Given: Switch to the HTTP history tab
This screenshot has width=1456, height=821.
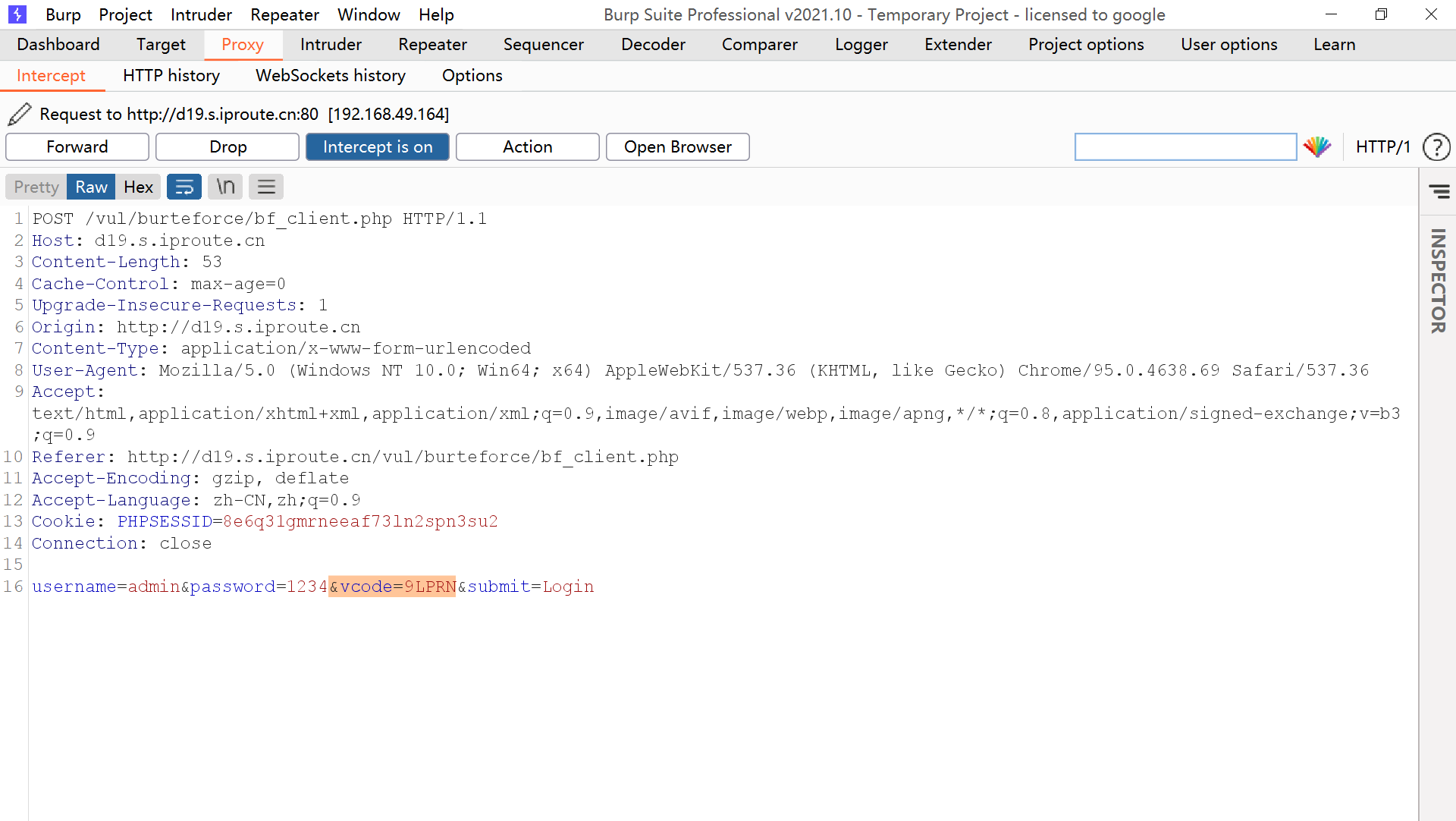Looking at the screenshot, I should click(171, 75).
